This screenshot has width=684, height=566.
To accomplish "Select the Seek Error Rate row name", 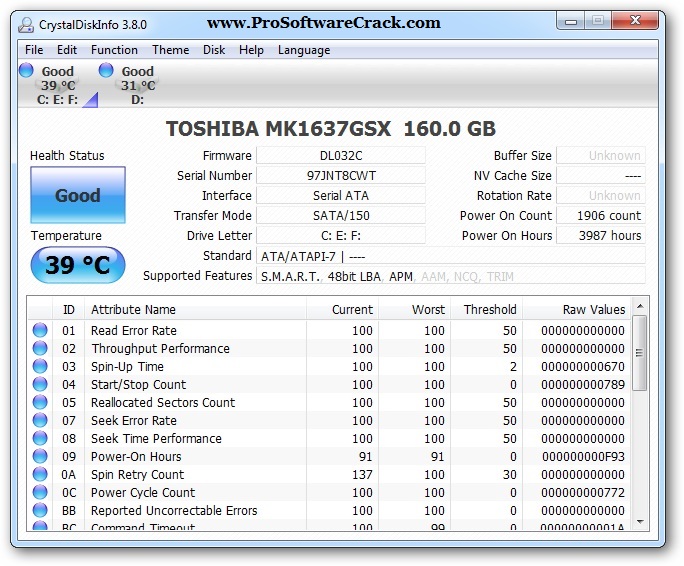I will (133, 420).
